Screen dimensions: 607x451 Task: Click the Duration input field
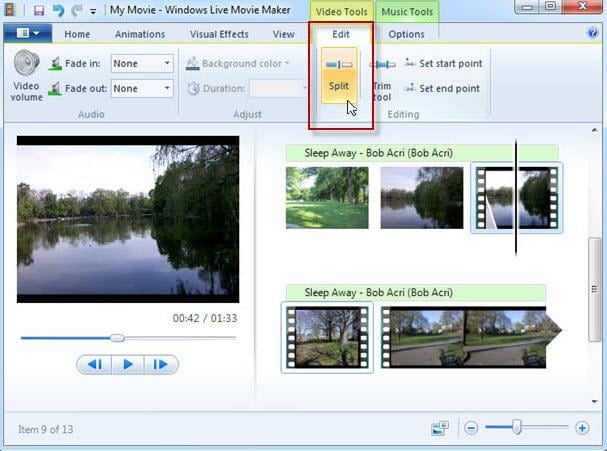click(x=278, y=89)
